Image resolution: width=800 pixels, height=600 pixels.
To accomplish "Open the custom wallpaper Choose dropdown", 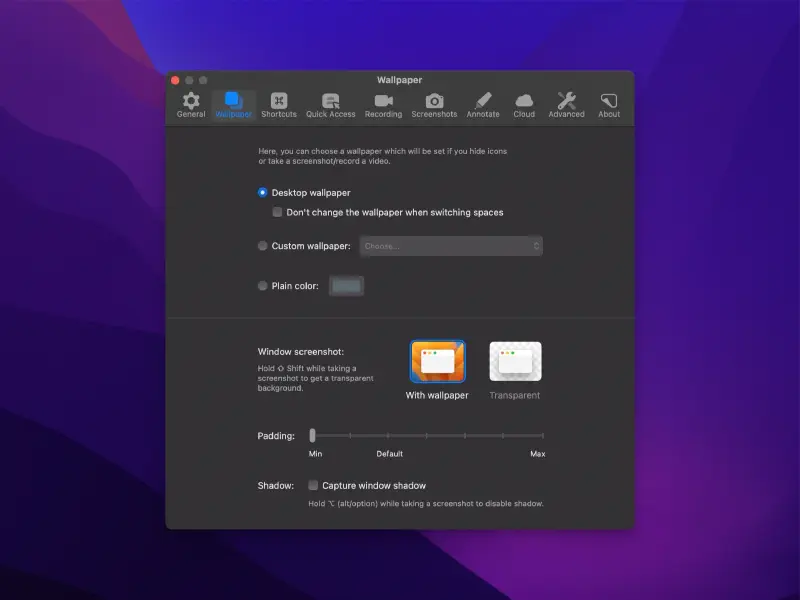I will click(451, 245).
